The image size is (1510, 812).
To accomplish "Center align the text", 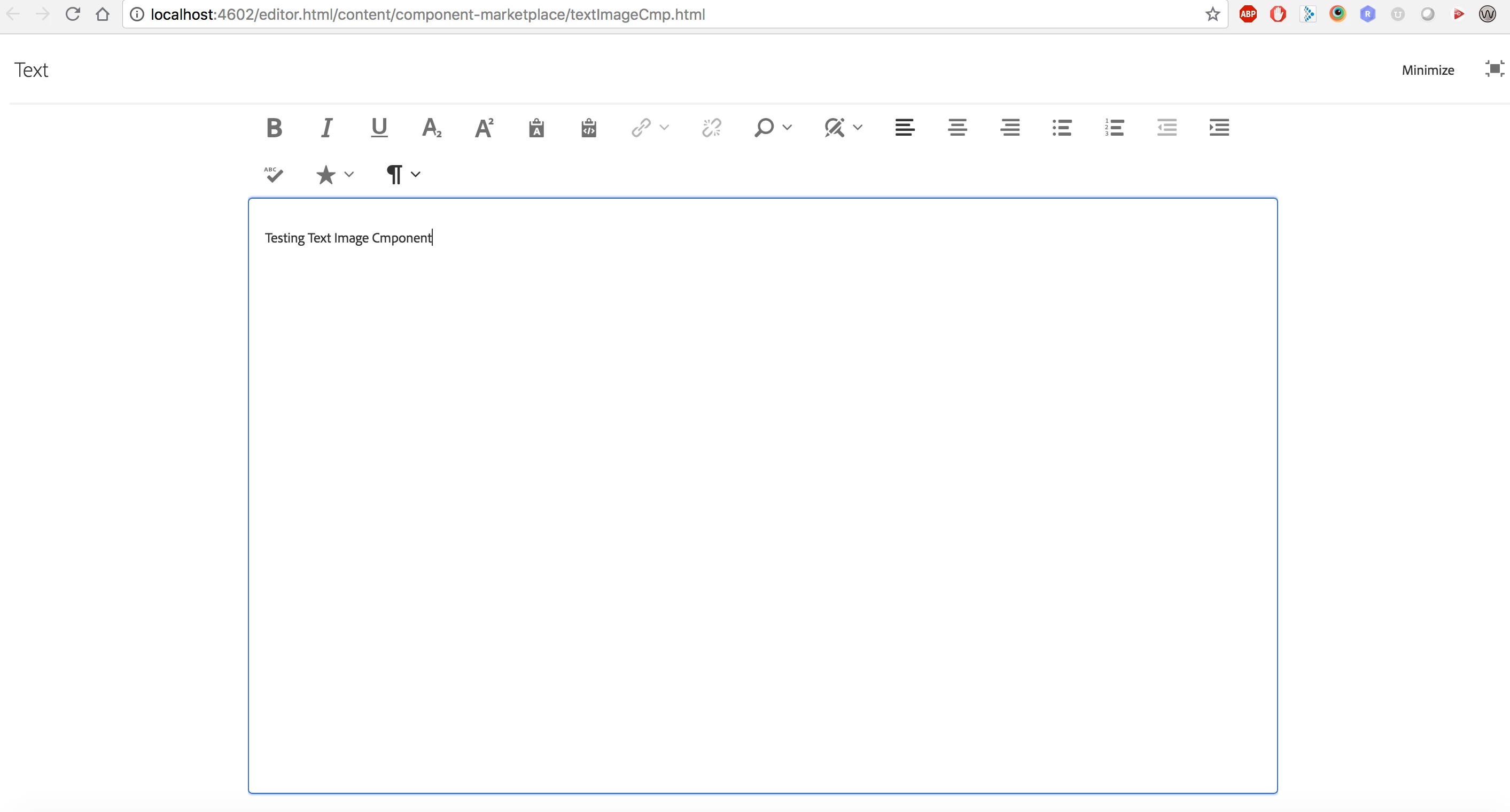I will tap(957, 128).
